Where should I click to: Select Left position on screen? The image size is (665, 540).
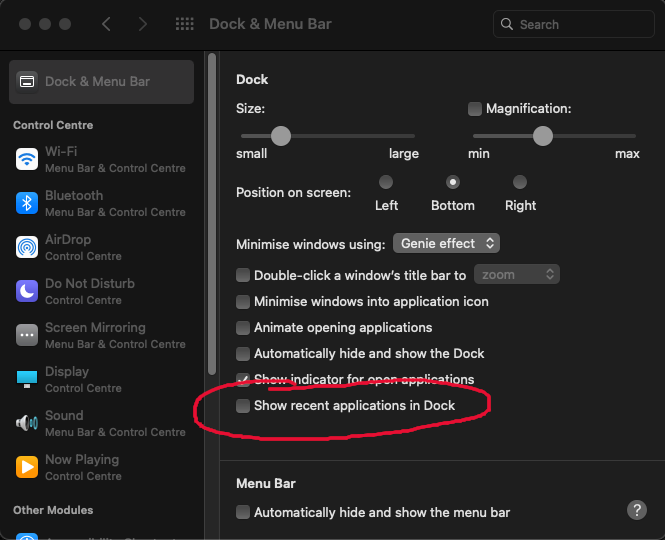(386, 182)
